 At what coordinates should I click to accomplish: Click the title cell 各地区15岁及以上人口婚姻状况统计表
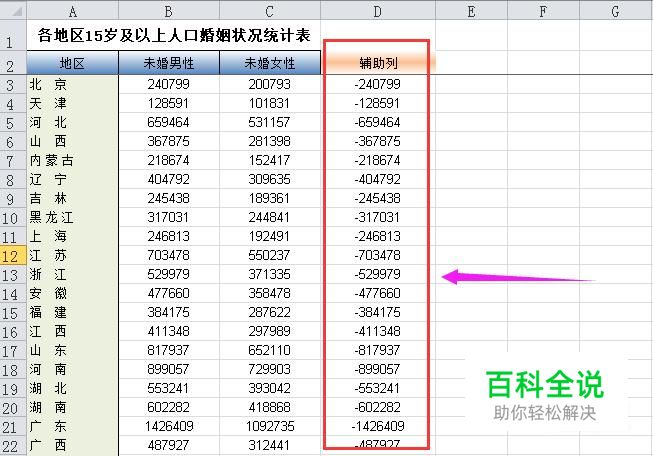[x=174, y=35]
